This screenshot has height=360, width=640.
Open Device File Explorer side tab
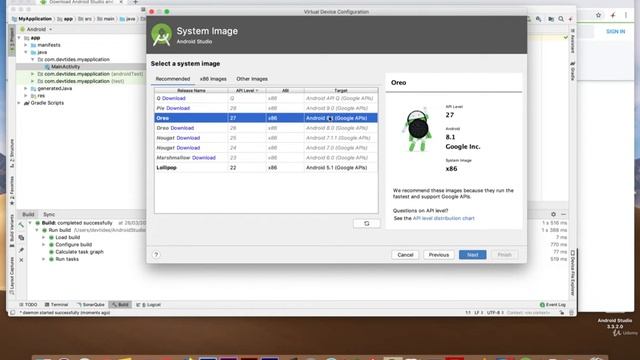tap(572, 273)
